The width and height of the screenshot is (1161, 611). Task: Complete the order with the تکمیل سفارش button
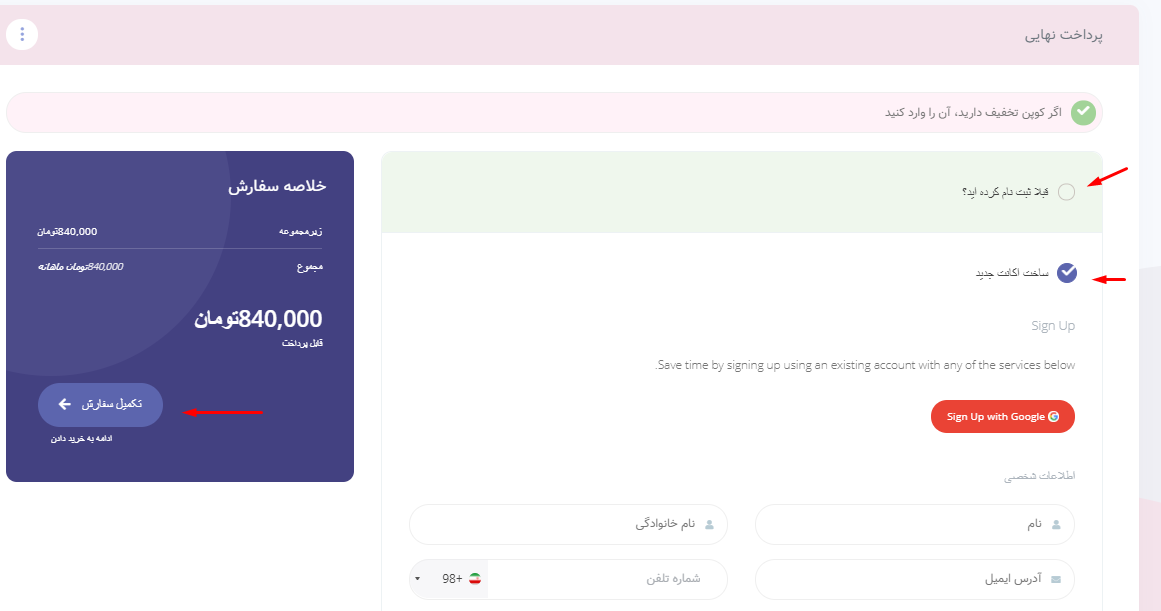point(100,404)
